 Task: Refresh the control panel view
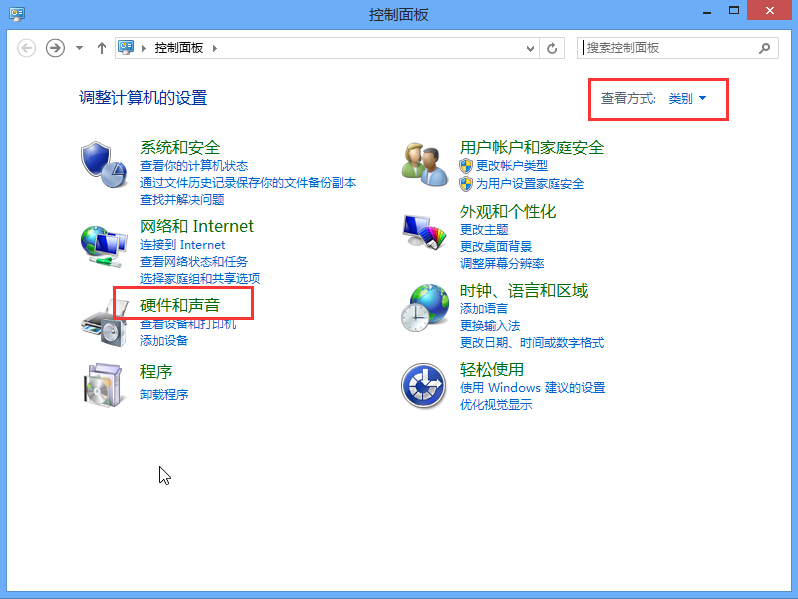tap(553, 48)
